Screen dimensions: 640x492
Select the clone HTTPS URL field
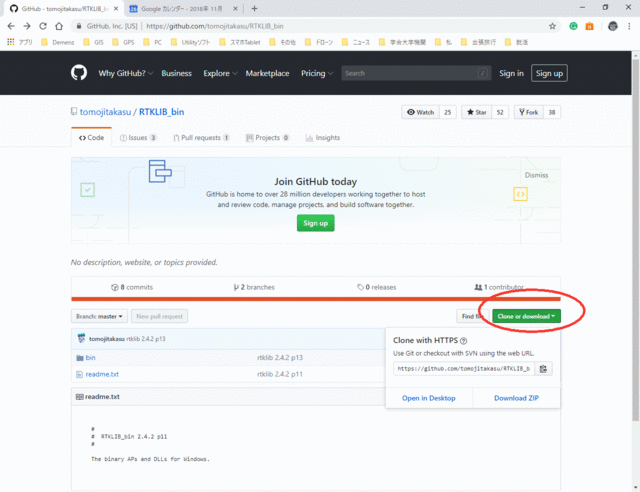[464, 369]
